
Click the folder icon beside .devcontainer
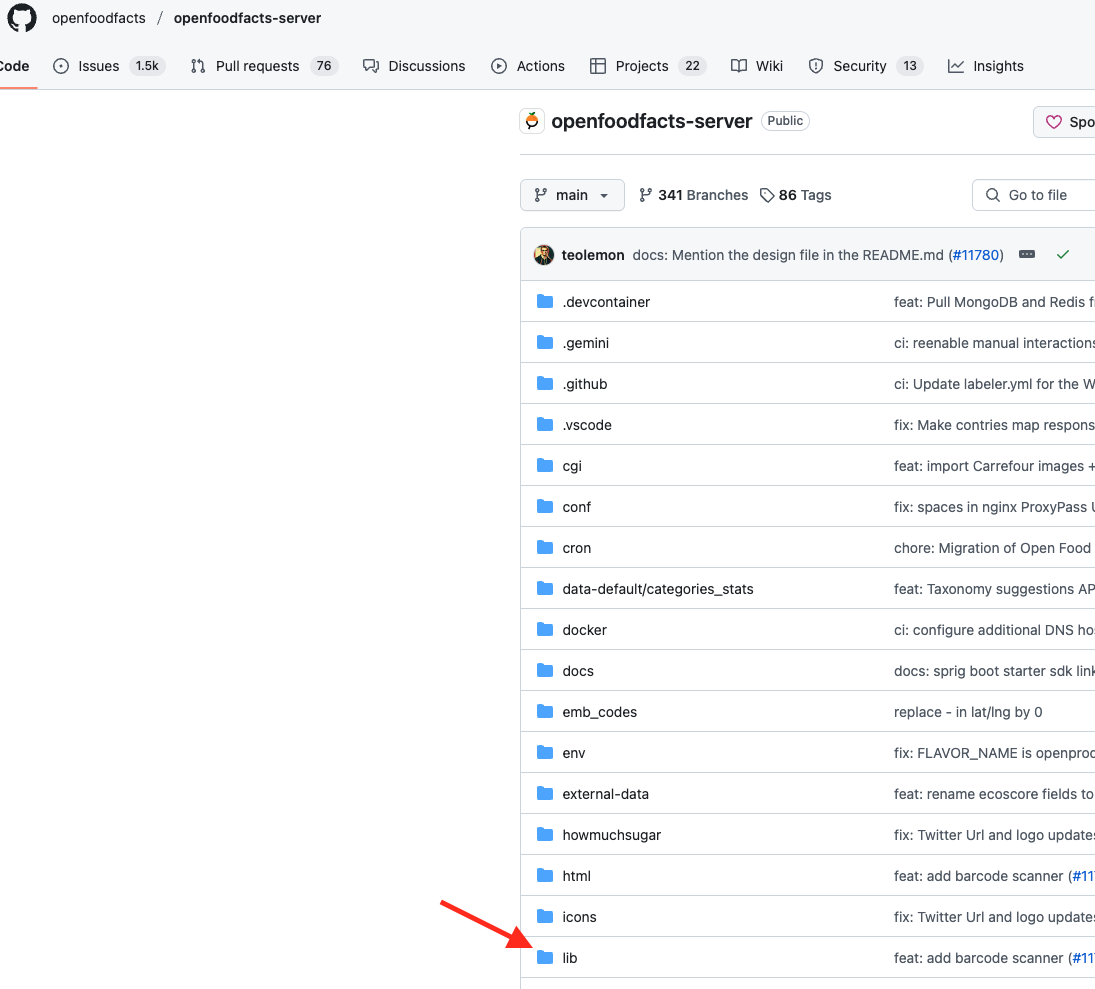(x=545, y=301)
